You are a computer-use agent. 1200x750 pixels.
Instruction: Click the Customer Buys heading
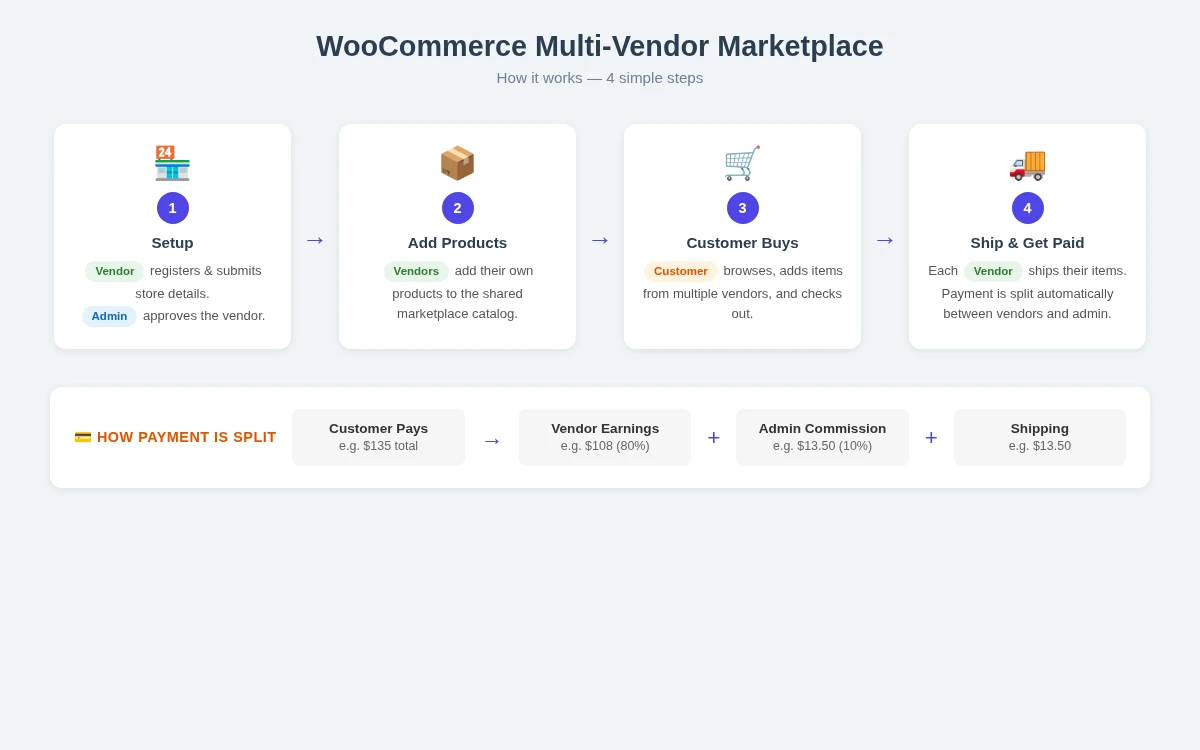click(742, 243)
